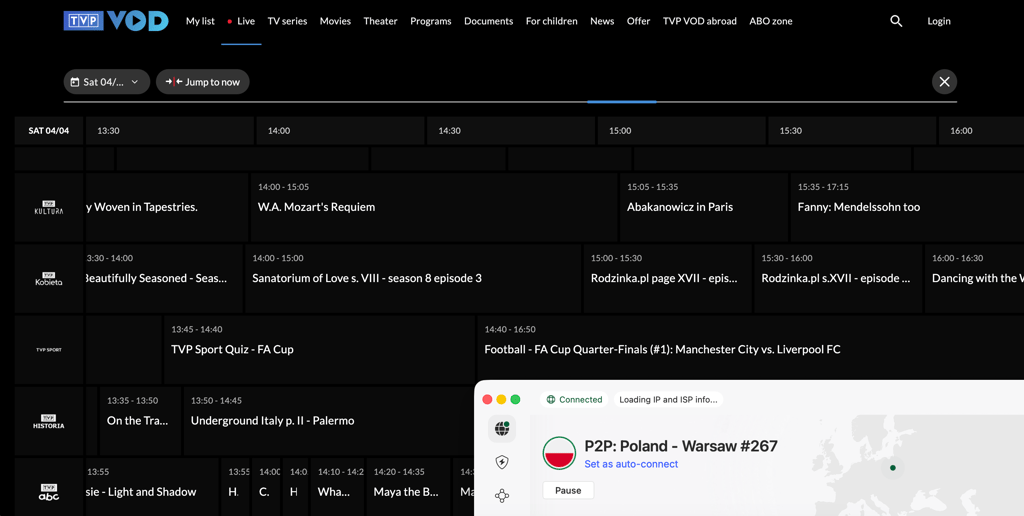1024x516 pixels.
Task: Click the 15:30 time header
Action: pos(852,131)
